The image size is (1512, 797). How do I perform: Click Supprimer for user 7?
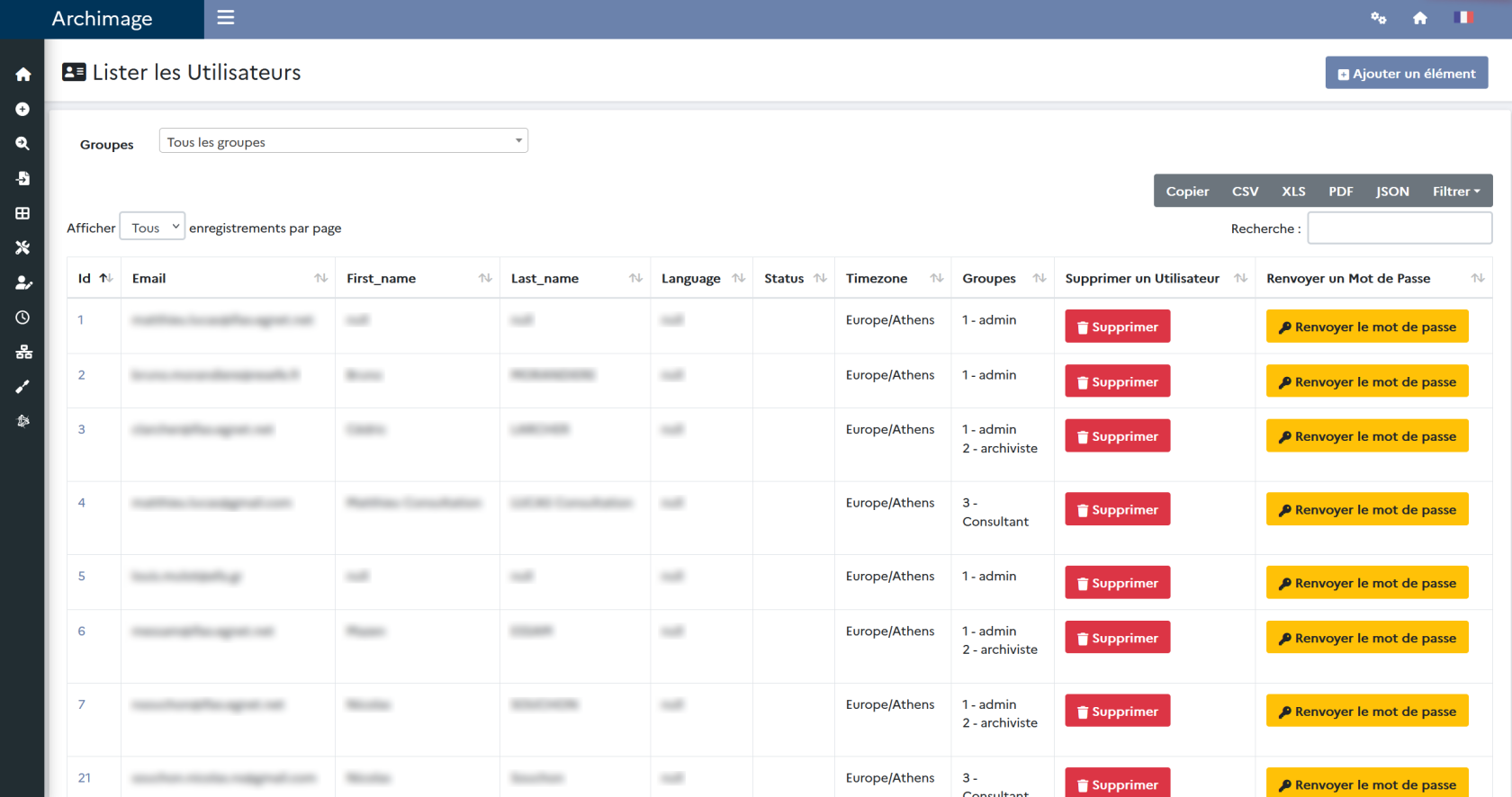[x=1117, y=711]
